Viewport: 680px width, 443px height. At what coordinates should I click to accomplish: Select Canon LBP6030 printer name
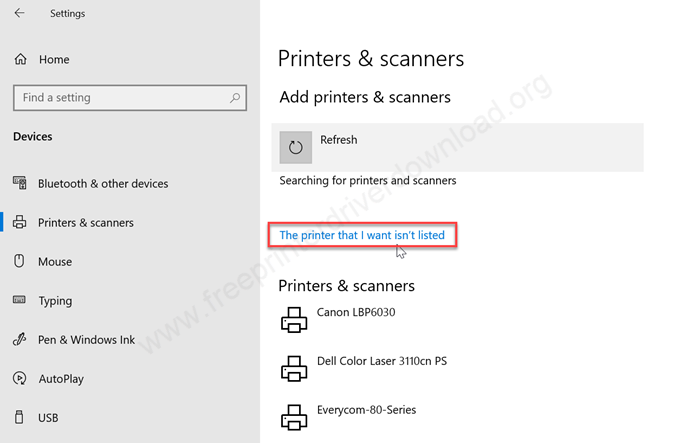tap(356, 313)
